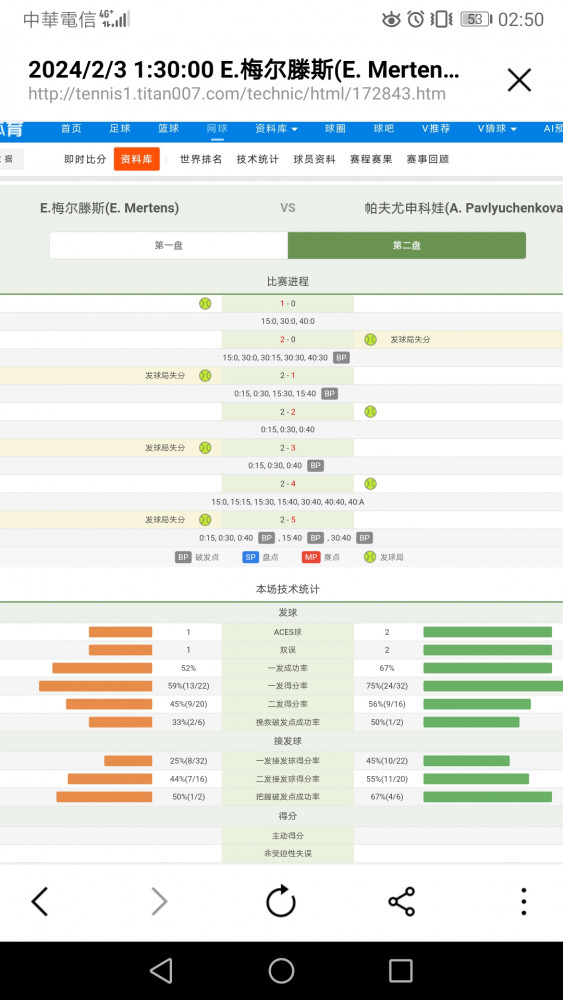Select the 第二盘 set tab
Screen dimensions: 563x1000
407,246
